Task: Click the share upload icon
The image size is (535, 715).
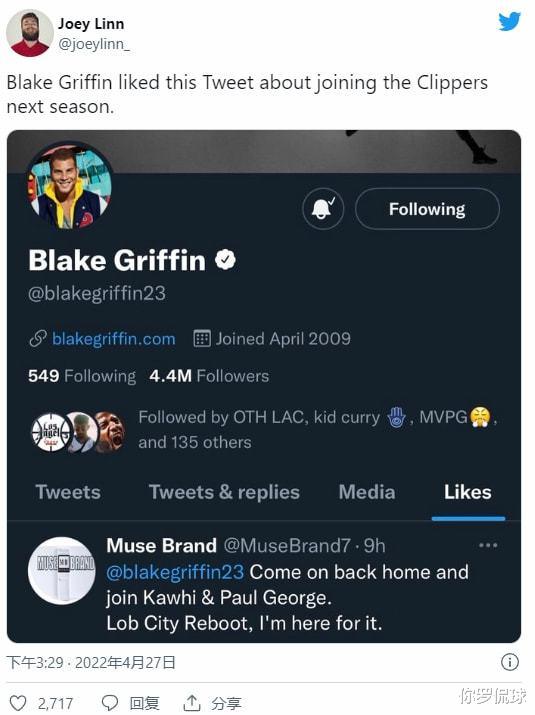Action: click(x=192, y=703)
